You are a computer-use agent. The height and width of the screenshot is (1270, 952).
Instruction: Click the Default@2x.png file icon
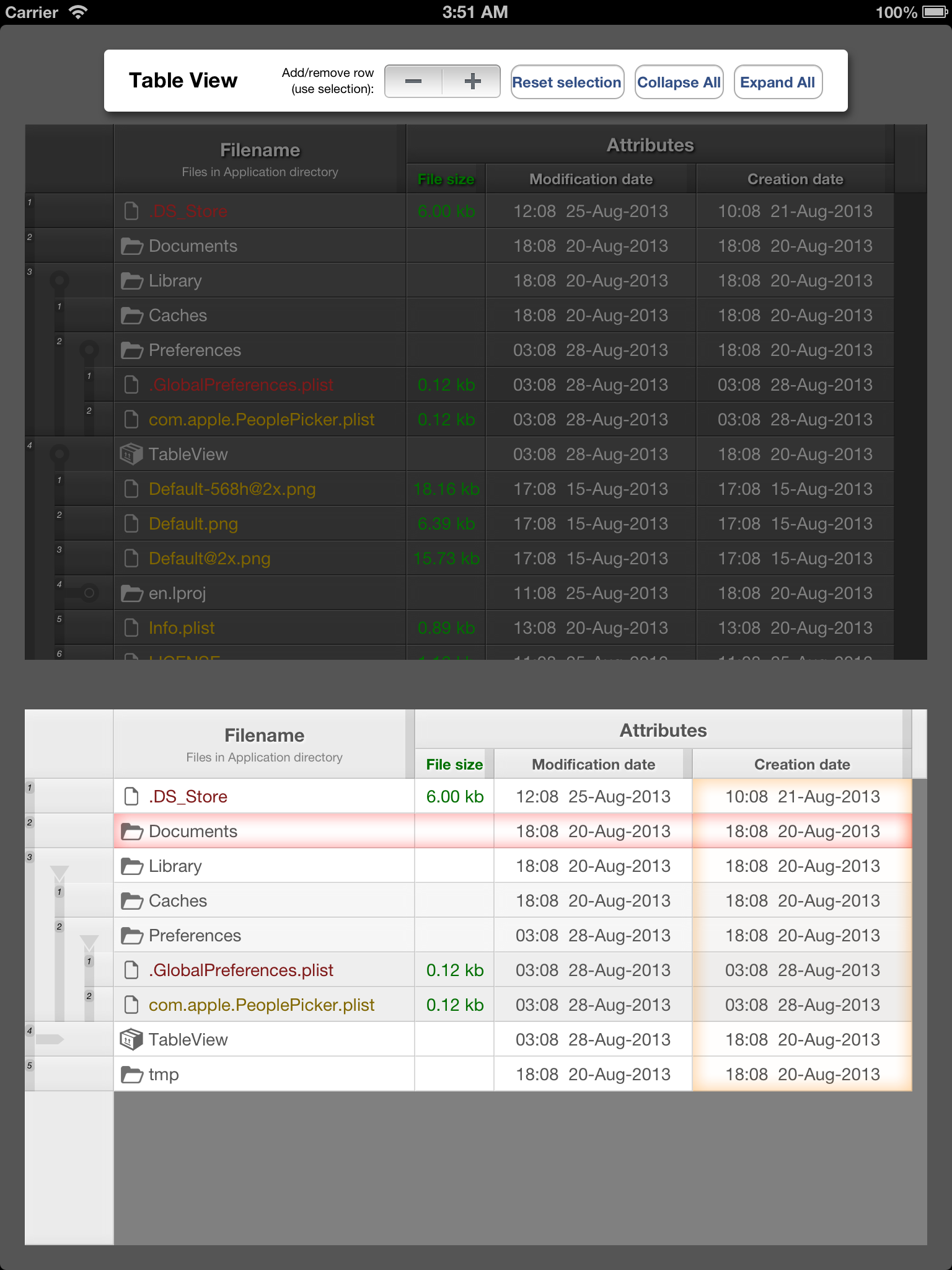click(x=131, y=558)
